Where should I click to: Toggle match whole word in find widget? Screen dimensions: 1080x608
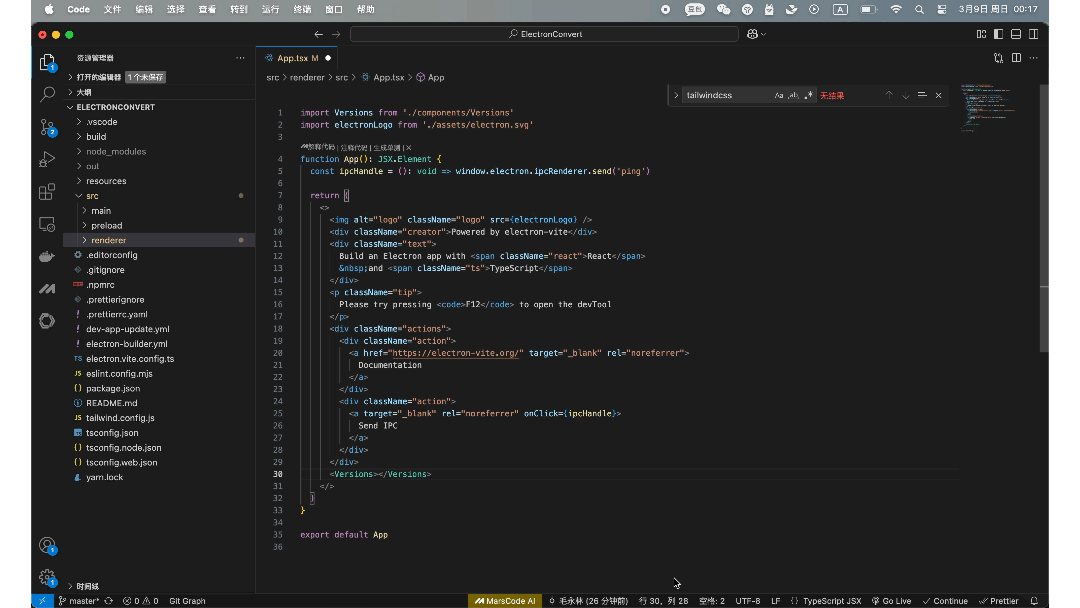[793, 95]
